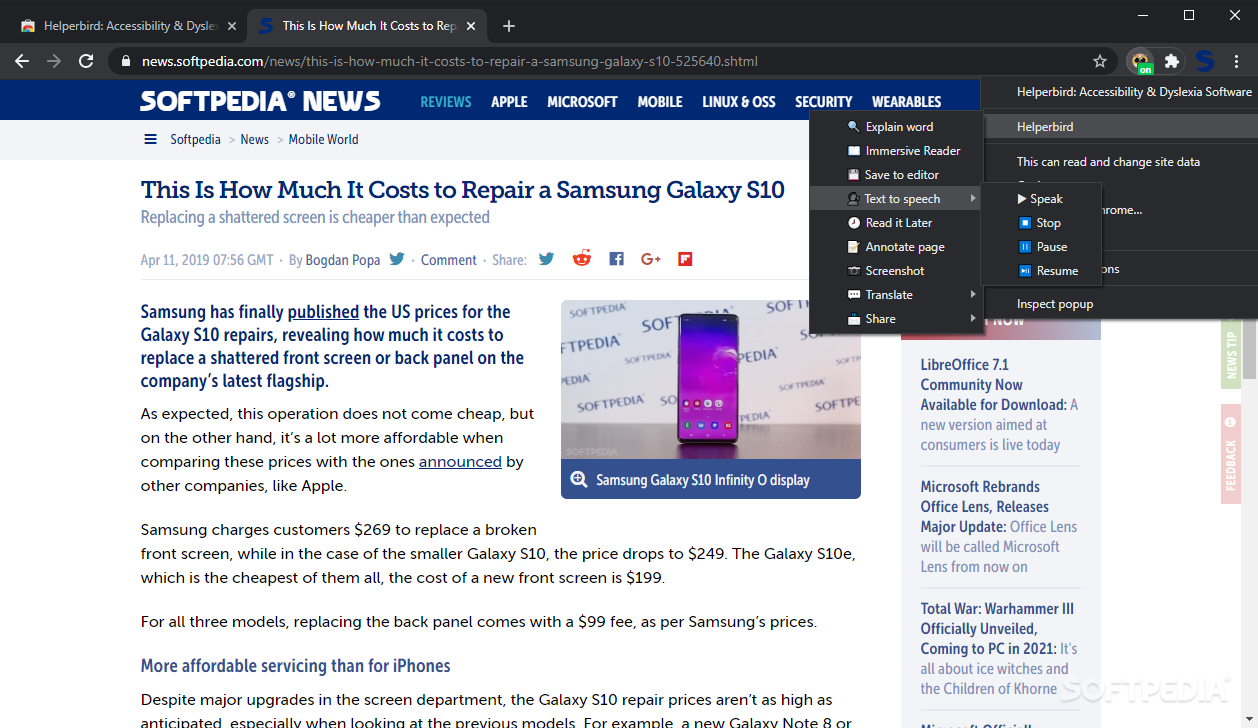1258x728 pixels.
Task: Open Immersive Reader from the menu
Action: point(895,151)
